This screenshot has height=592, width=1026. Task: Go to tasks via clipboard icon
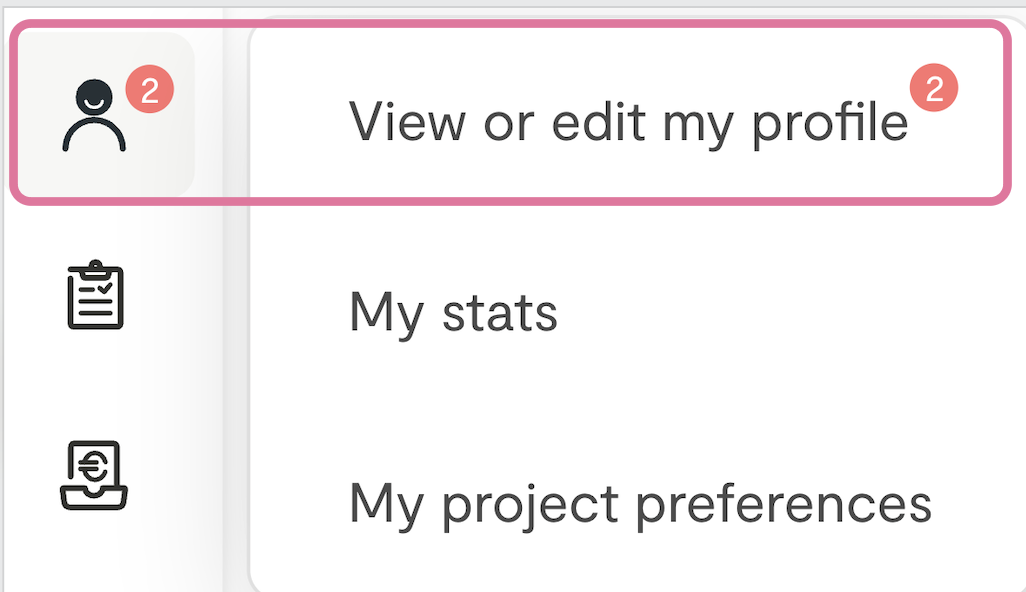95,295
